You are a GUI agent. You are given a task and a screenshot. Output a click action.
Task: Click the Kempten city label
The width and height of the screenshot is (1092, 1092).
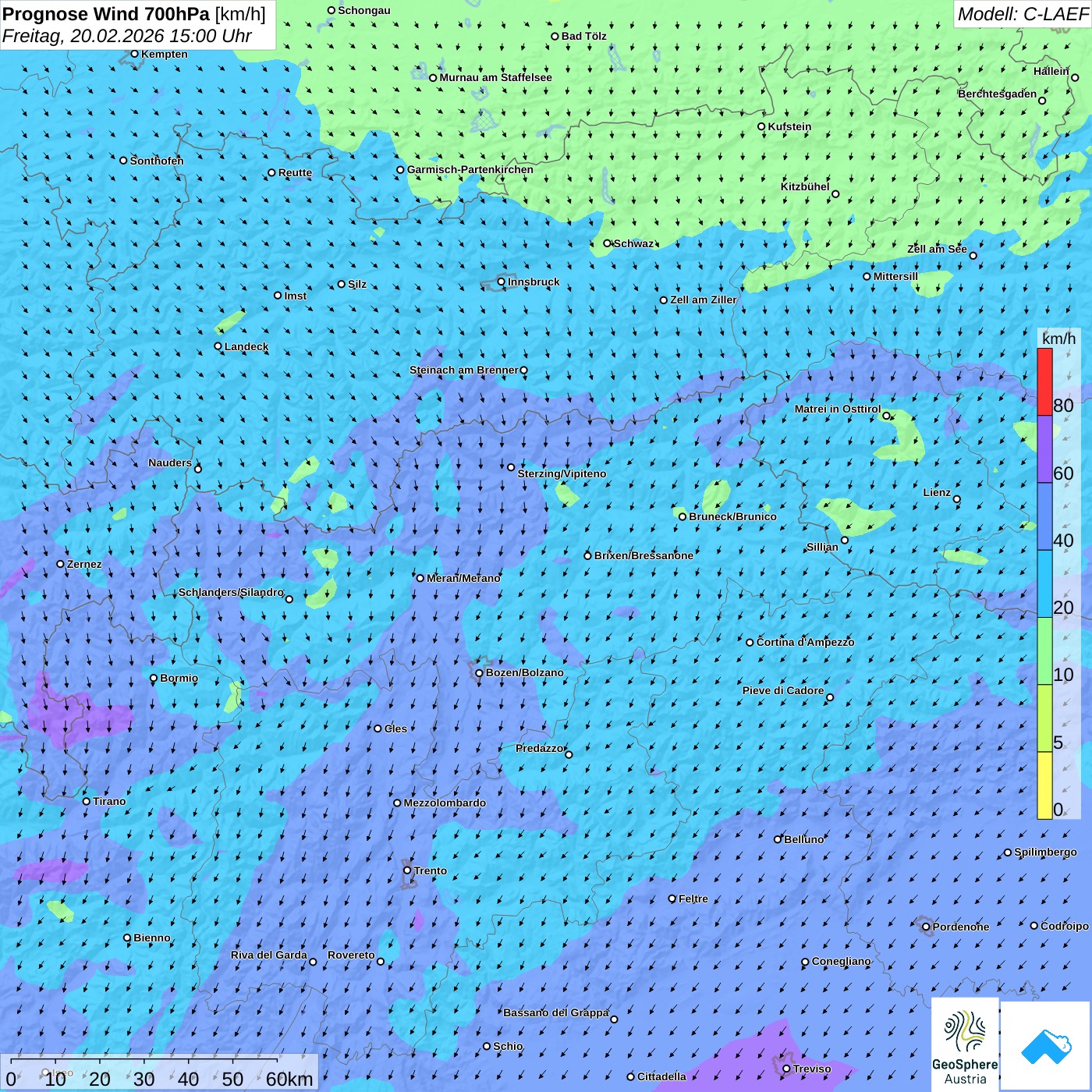point(164,54)
